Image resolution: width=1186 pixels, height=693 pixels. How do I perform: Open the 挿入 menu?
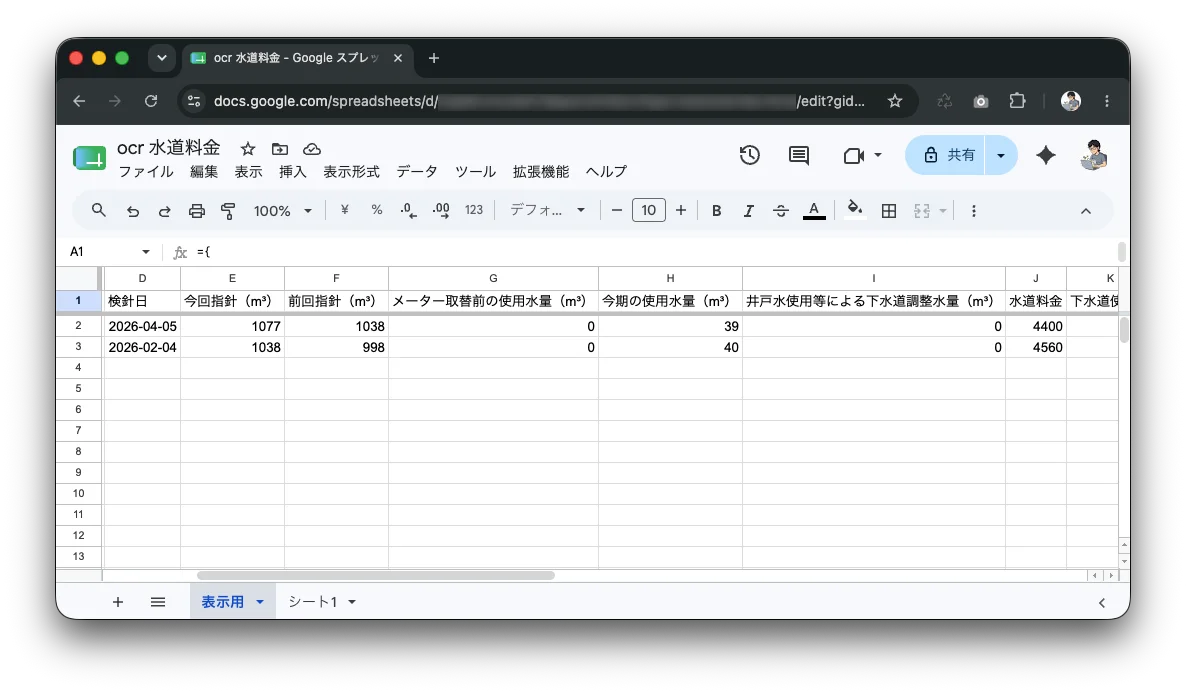click(293, 172)
